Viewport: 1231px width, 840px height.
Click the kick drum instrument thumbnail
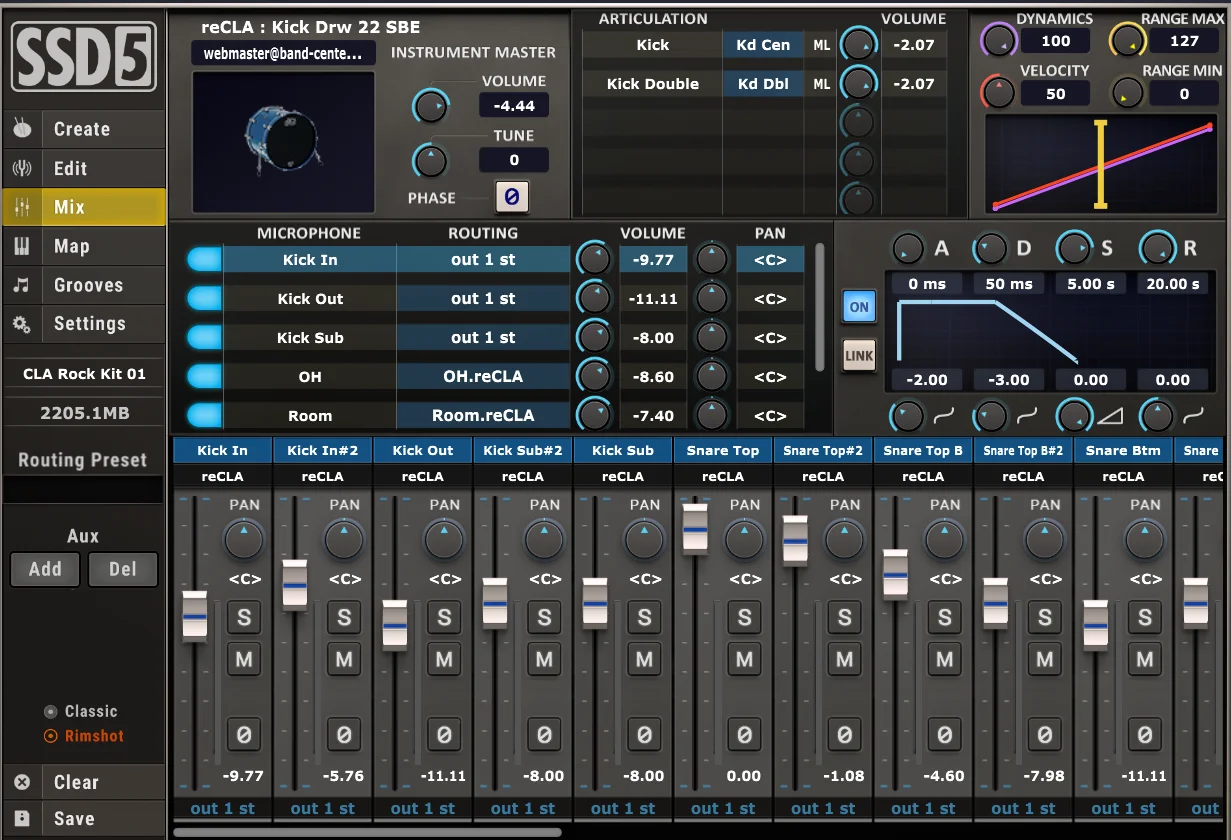284,140
